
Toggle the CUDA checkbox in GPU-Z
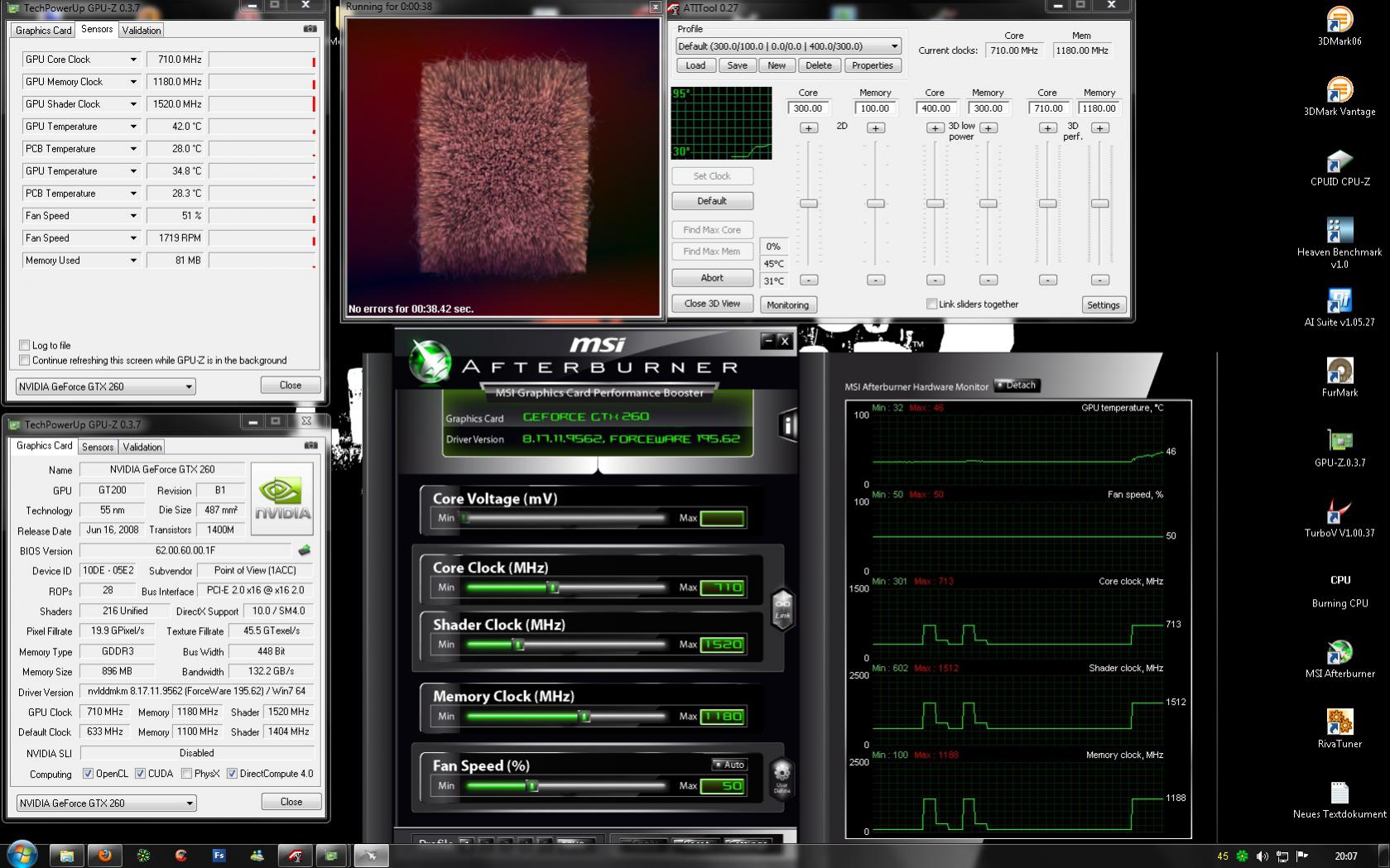pyautogui.click(x=140, y=774)
